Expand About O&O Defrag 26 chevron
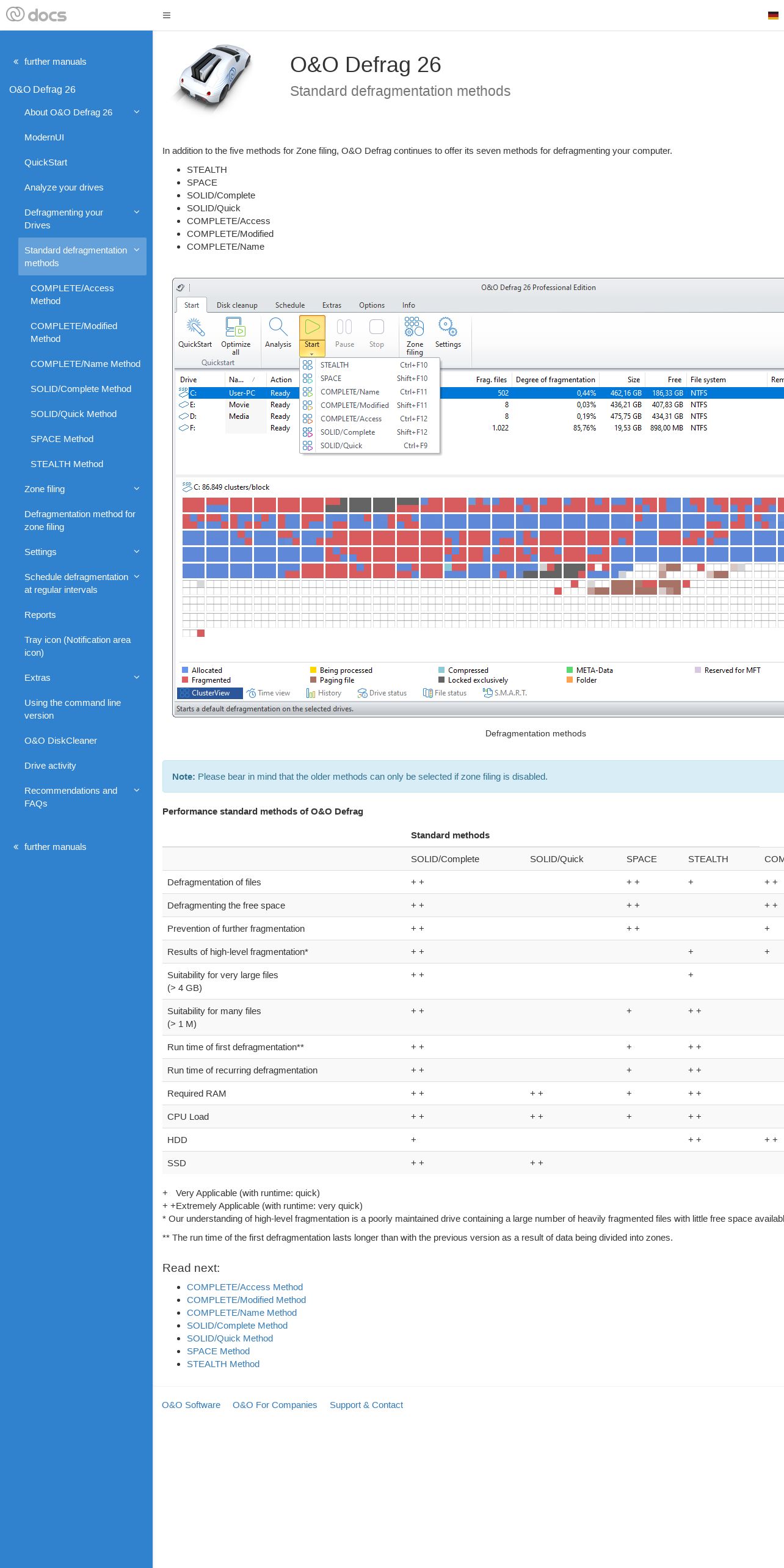Viewport: 784px width, 1568px height. coord(137,112)
